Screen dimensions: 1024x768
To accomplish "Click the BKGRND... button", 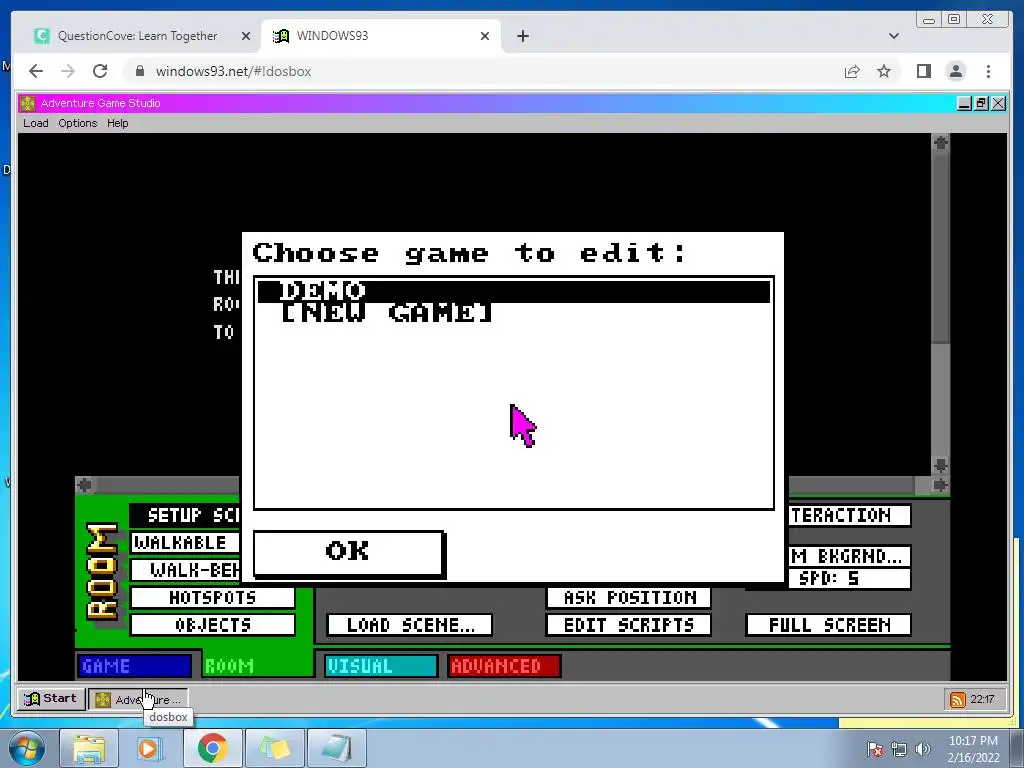I will click(850, 556).
